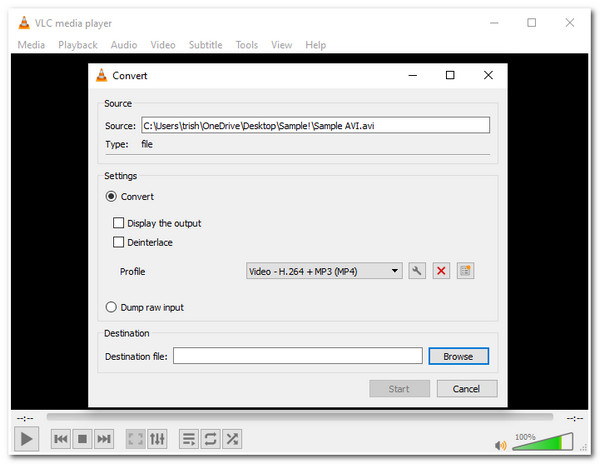Image resolution: width=600 pixels, height=464 pixels.
Task: Open the Playback menu
Action: click(78, 45)
